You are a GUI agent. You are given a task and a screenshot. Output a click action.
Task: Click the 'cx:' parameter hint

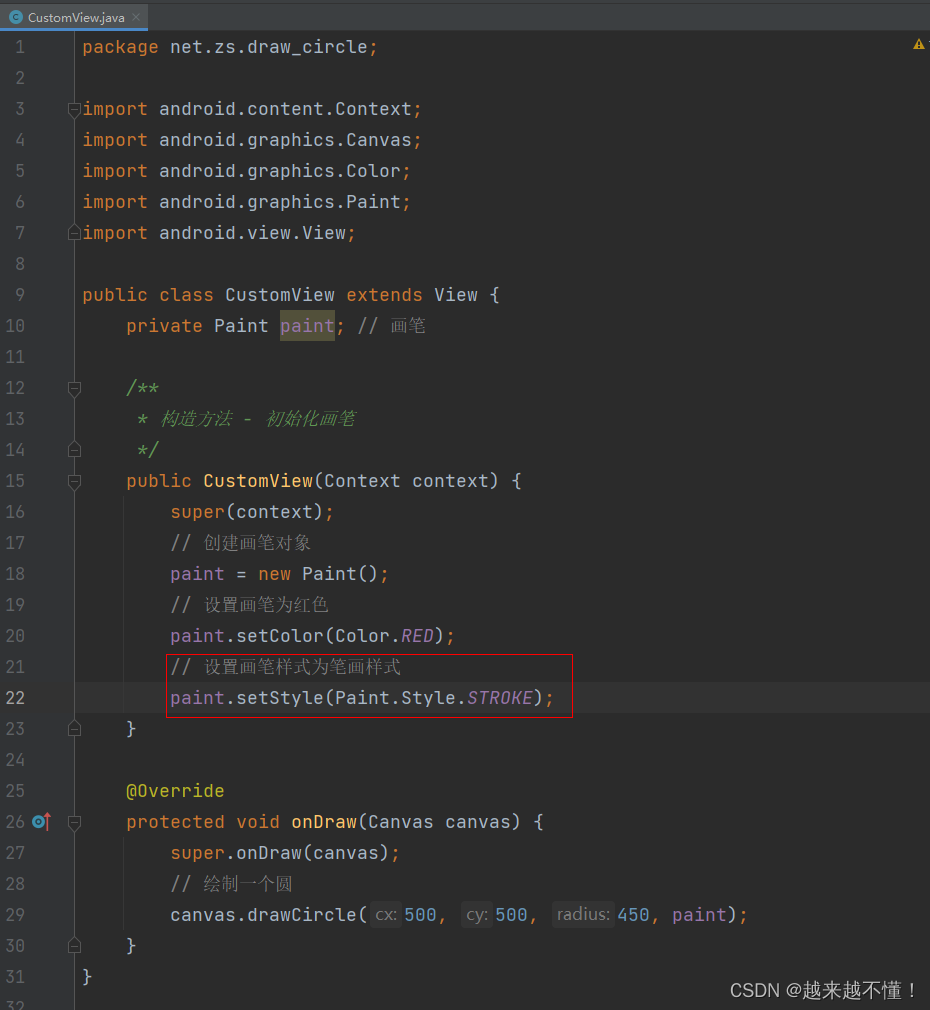pyautogui.click(x=386, y=915)
